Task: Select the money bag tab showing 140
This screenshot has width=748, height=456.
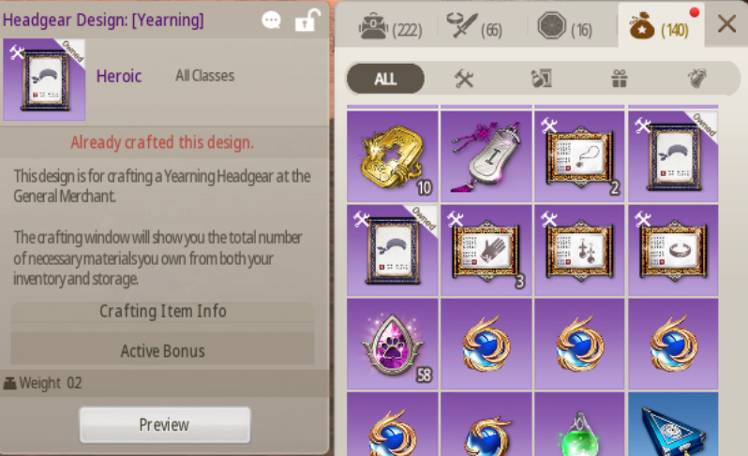Action: point(660,26)
